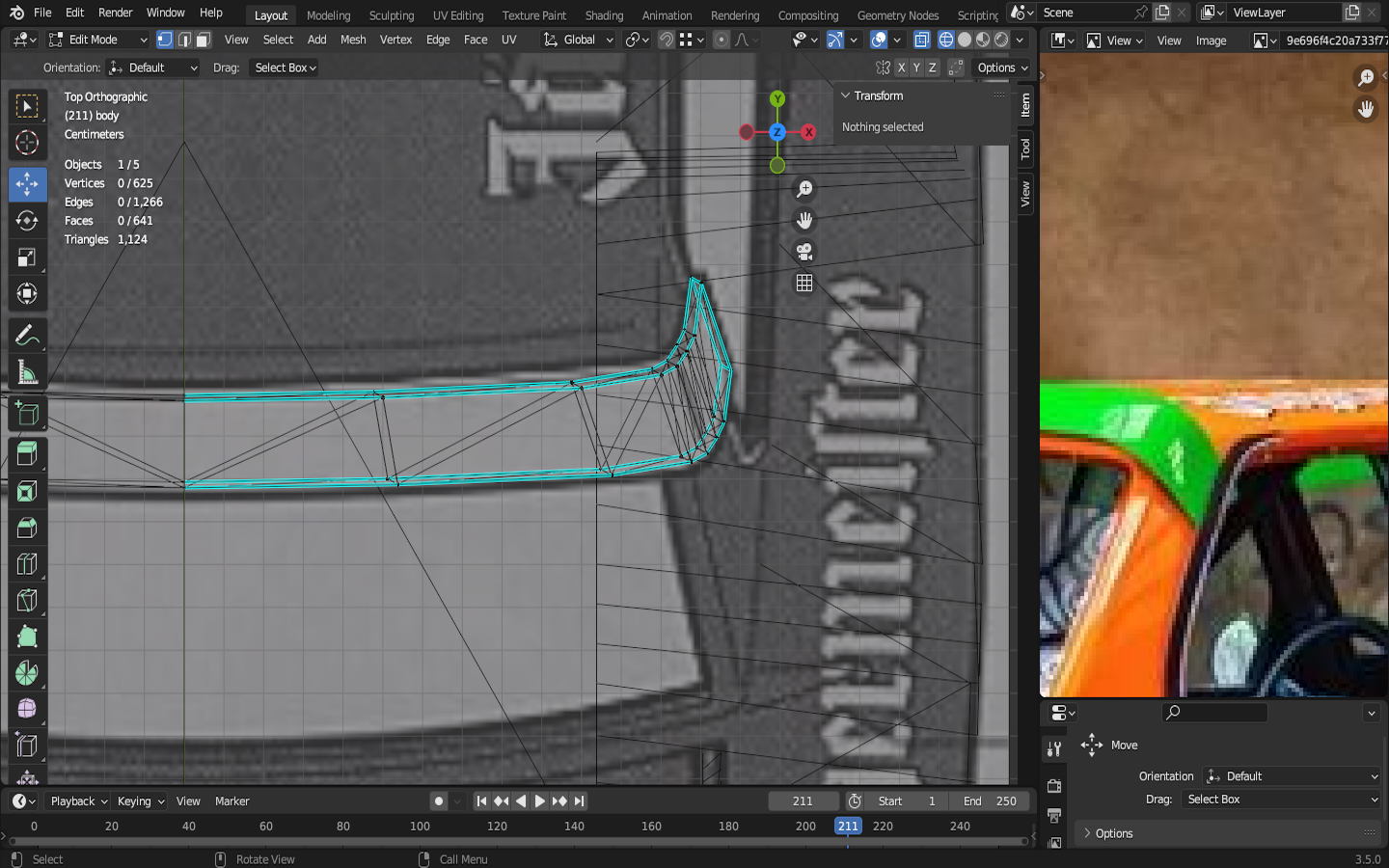Toggle snapping with the magnet icon
This screenshot has width=1389, height=868.
click(x=667, y=40)
